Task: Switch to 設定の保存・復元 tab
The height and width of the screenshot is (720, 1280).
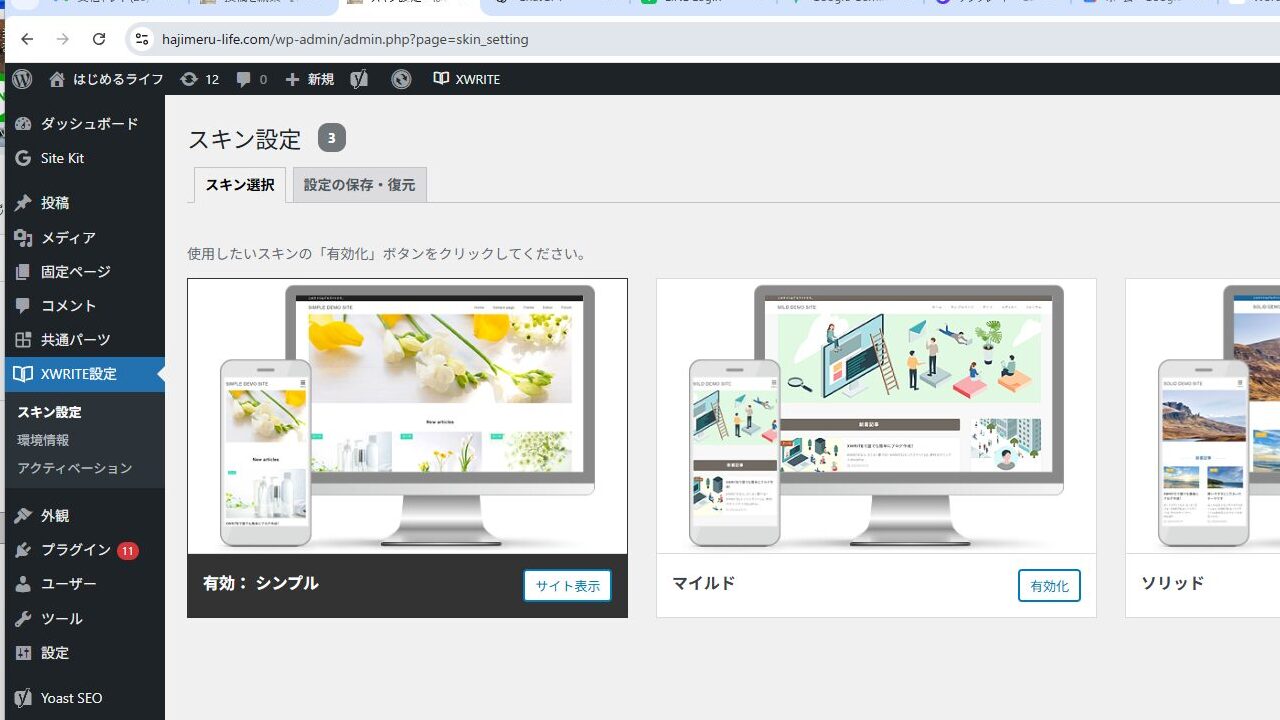Action: (359, 185)
